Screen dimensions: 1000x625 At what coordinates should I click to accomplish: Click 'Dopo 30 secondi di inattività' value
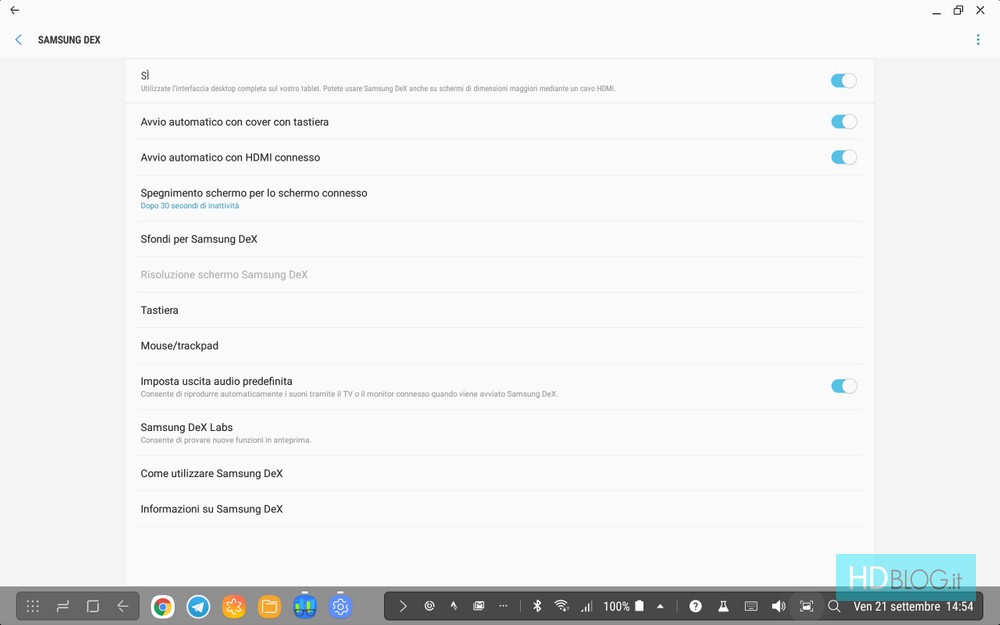click(190, 206)
